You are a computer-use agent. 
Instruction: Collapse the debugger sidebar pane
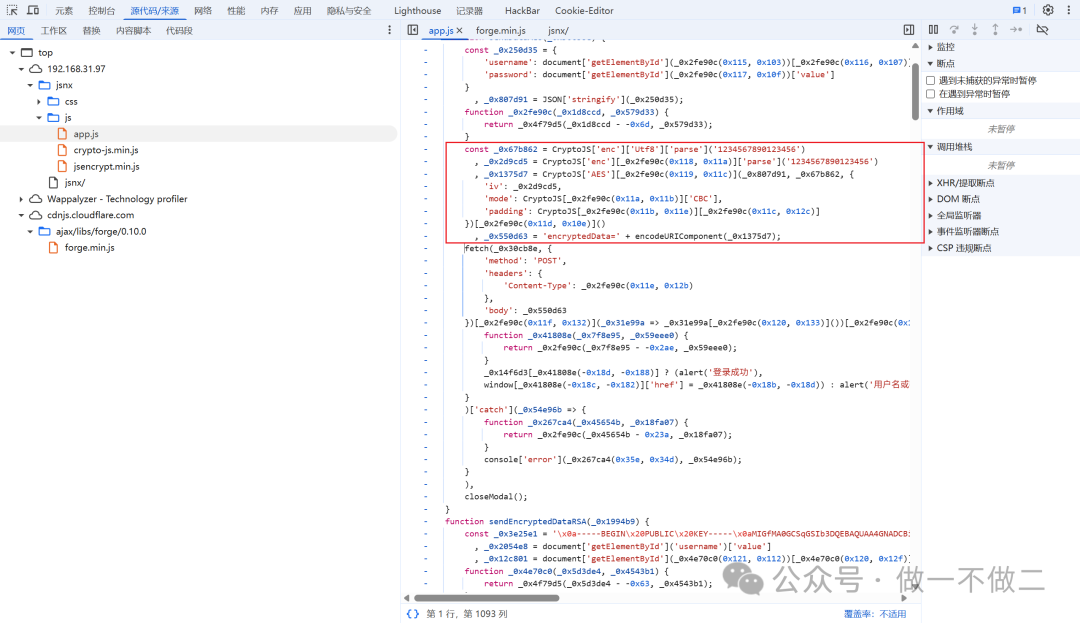point(908,30)
